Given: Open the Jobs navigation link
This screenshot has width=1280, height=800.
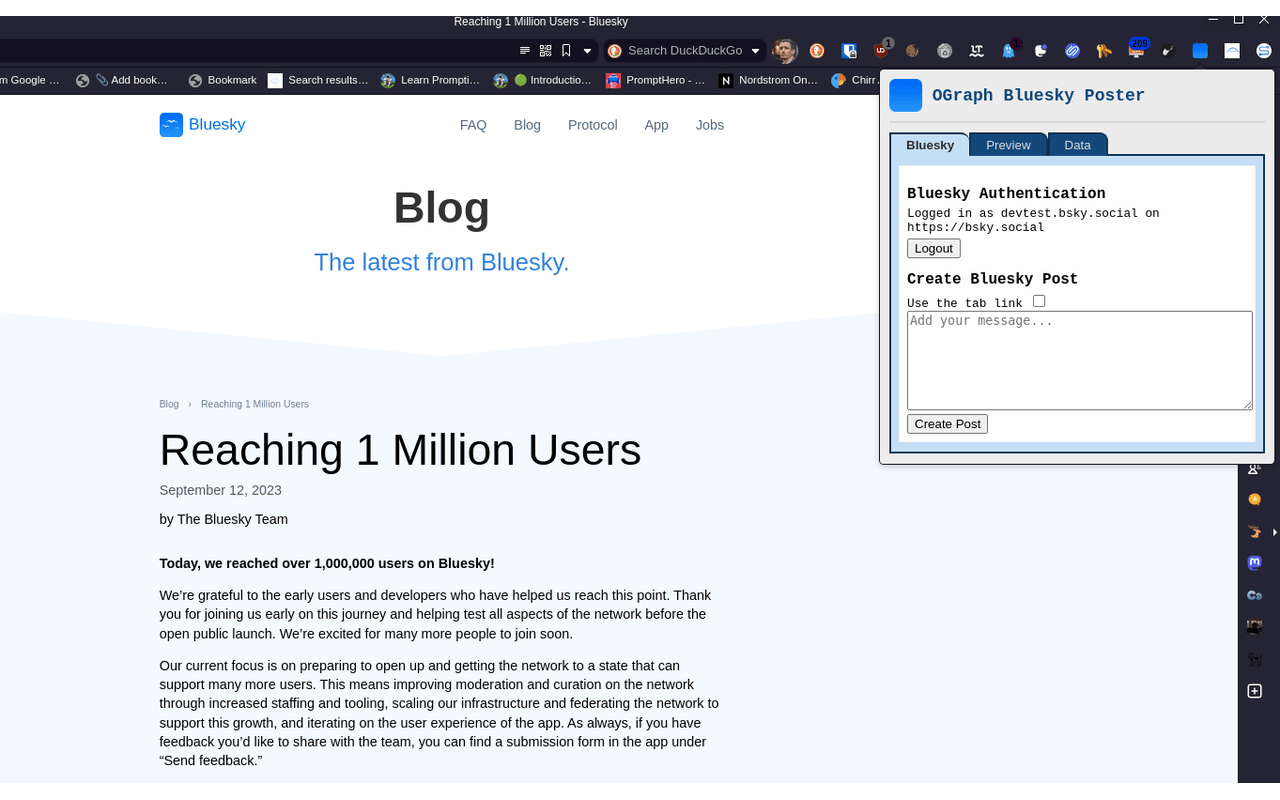Looking at the screenshot, I should [x=710, y=125].
